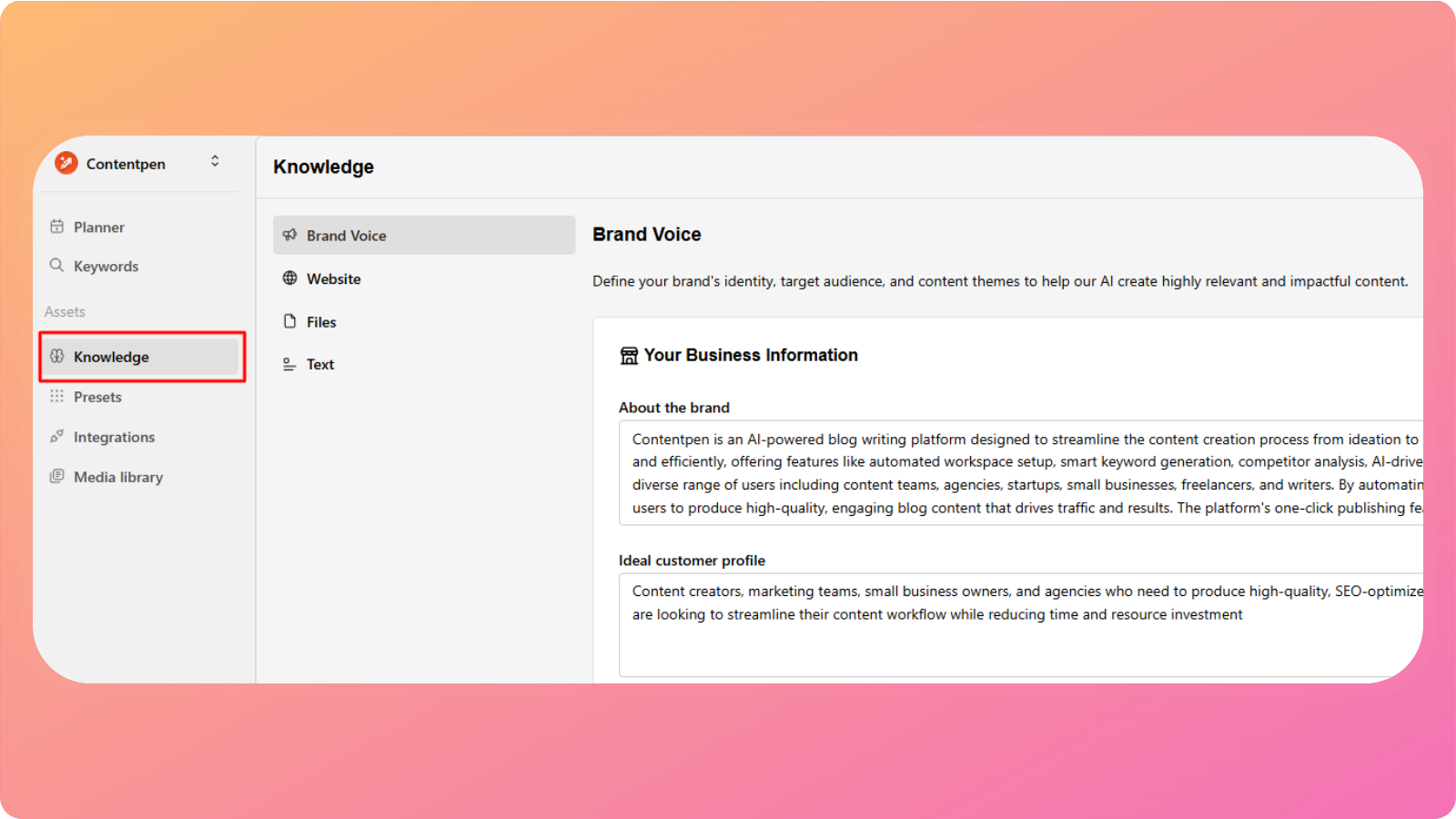Click into the About the brand field
Image resolution: width=1456 pixels, height=819 pixels.
click(x=1019, y=473)
